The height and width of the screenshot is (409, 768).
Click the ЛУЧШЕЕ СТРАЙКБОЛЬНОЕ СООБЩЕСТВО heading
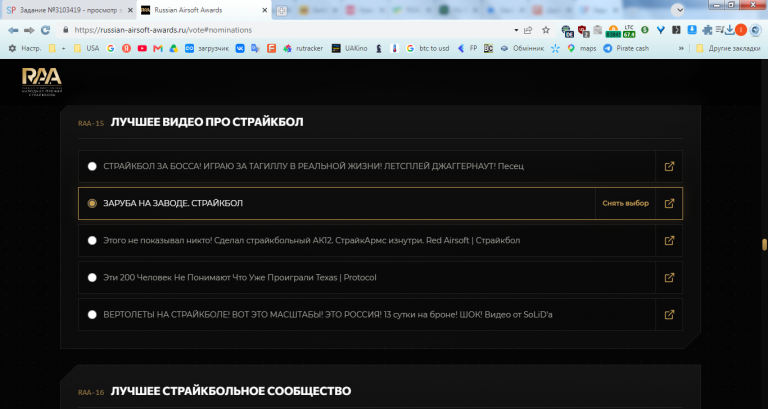231,391
